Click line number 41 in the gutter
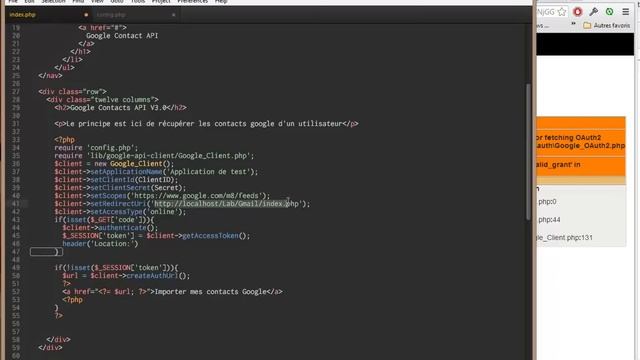640x360 pixels. click(x=16, y=204)
